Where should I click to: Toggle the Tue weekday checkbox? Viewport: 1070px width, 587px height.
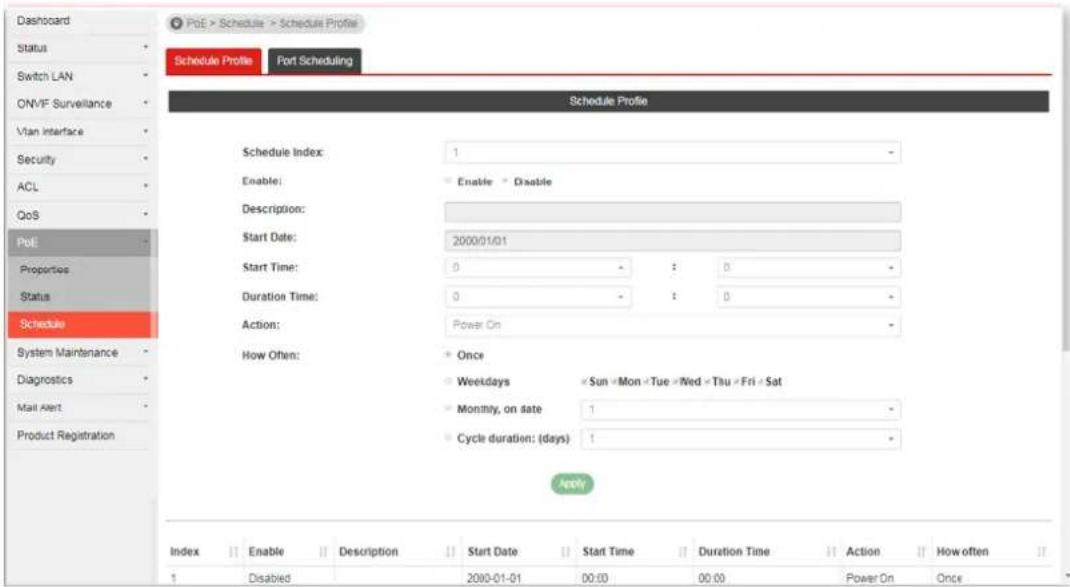pyautogui.click(x=646, y=382)
